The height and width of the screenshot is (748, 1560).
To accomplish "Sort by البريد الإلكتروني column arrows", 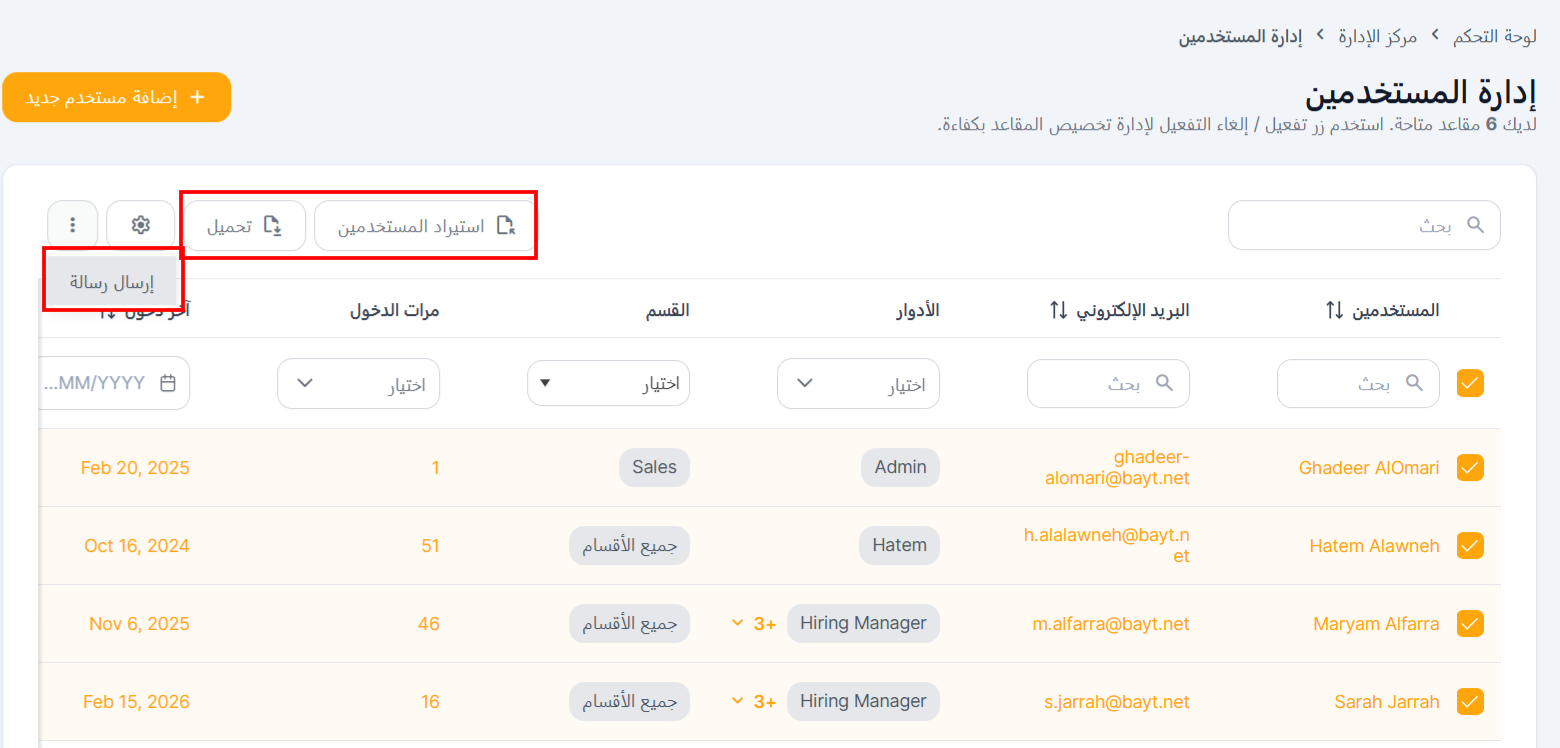I will pyautogui.click(x=1059, y=310).
